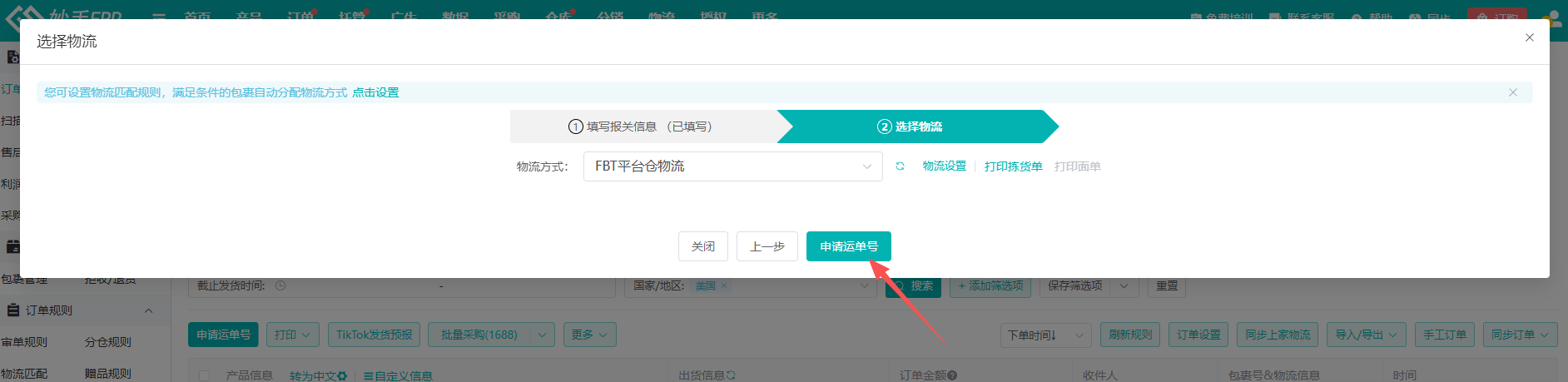The height and width of the screenshot is (382, 1568).
Task: Click the refresh icon beside 出货信息
Action: click(731, 375)
